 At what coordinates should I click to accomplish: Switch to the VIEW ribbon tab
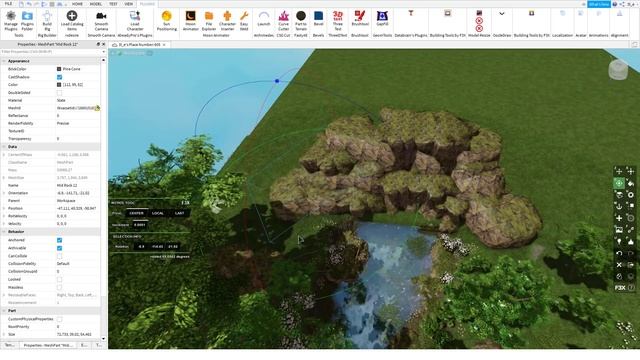point(129,4)
